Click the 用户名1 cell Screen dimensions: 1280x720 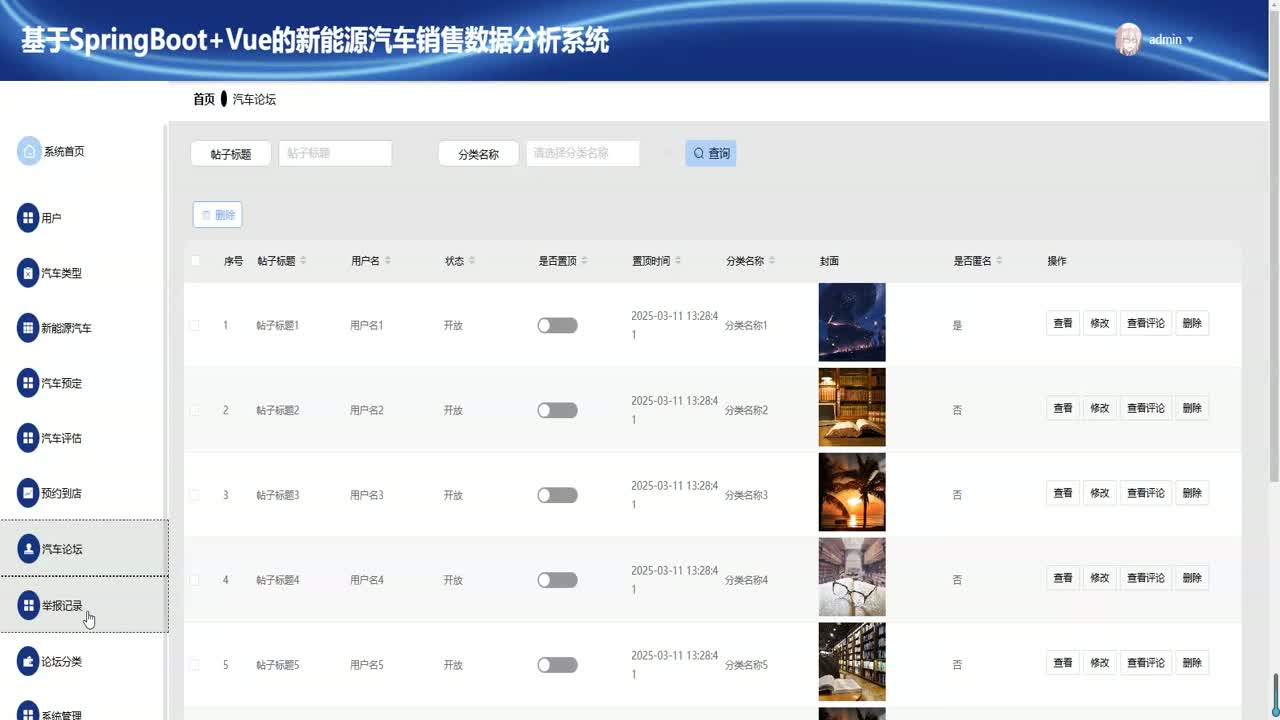367,325
